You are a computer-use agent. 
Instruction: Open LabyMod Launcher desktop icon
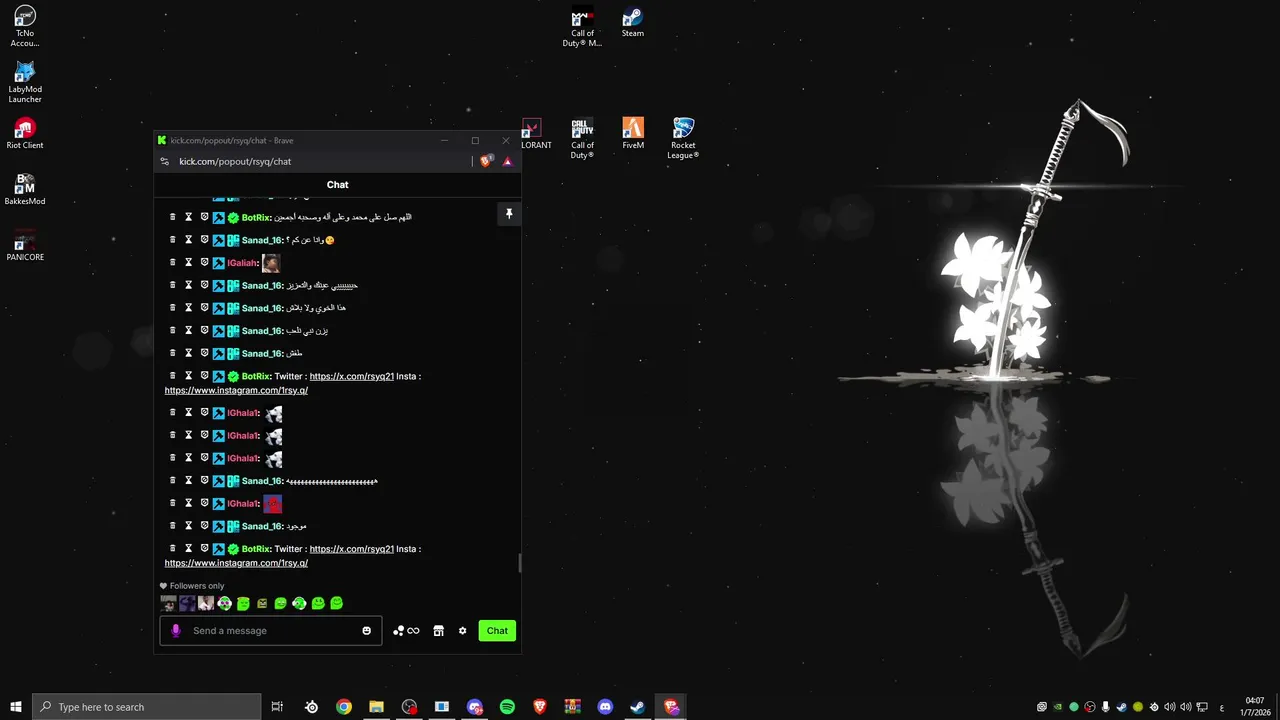(25, 83)
